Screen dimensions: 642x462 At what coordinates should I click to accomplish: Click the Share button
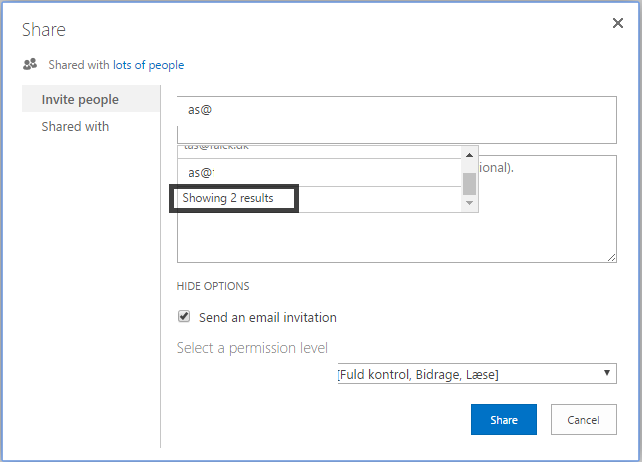coord(504,420)
